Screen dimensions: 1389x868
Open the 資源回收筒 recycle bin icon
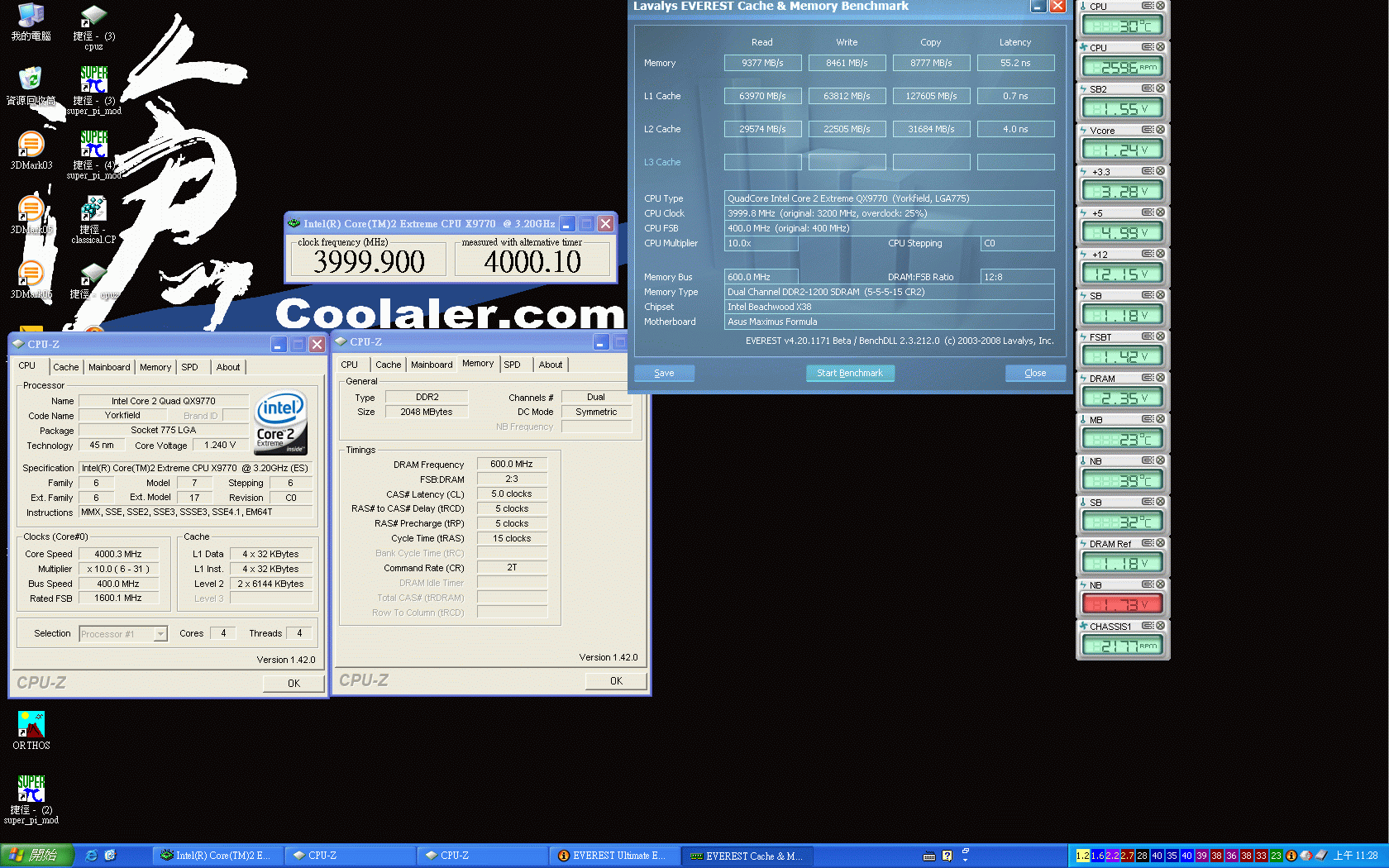tap(31, 87)
